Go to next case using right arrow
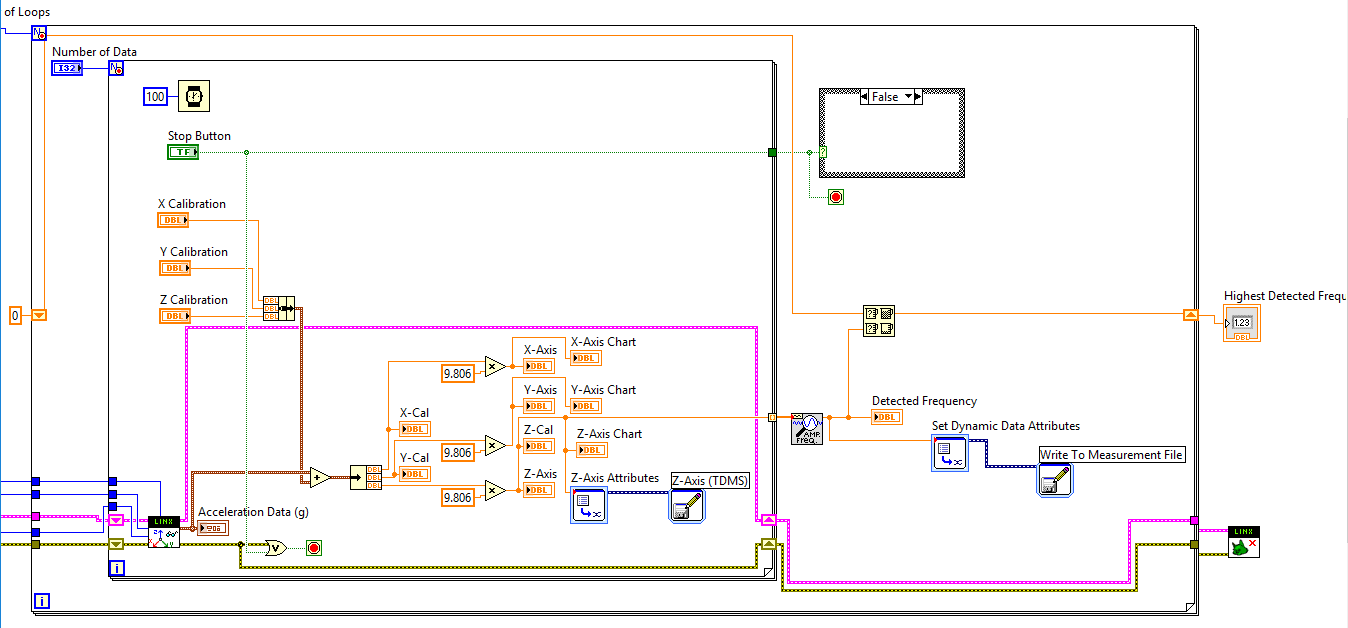The image size is (1348, 628). coord(918,97)
